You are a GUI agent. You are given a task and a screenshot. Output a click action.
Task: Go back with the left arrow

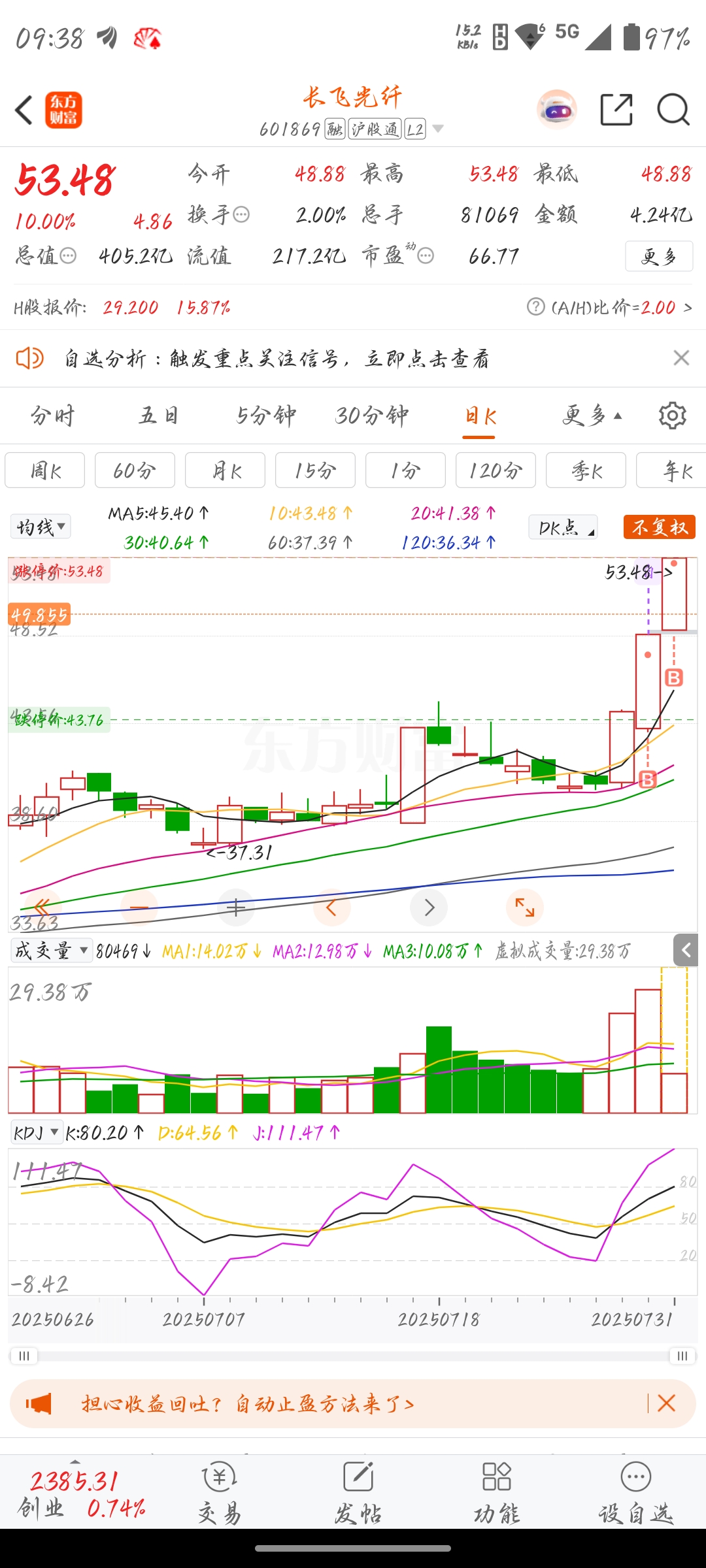(24, 110)
